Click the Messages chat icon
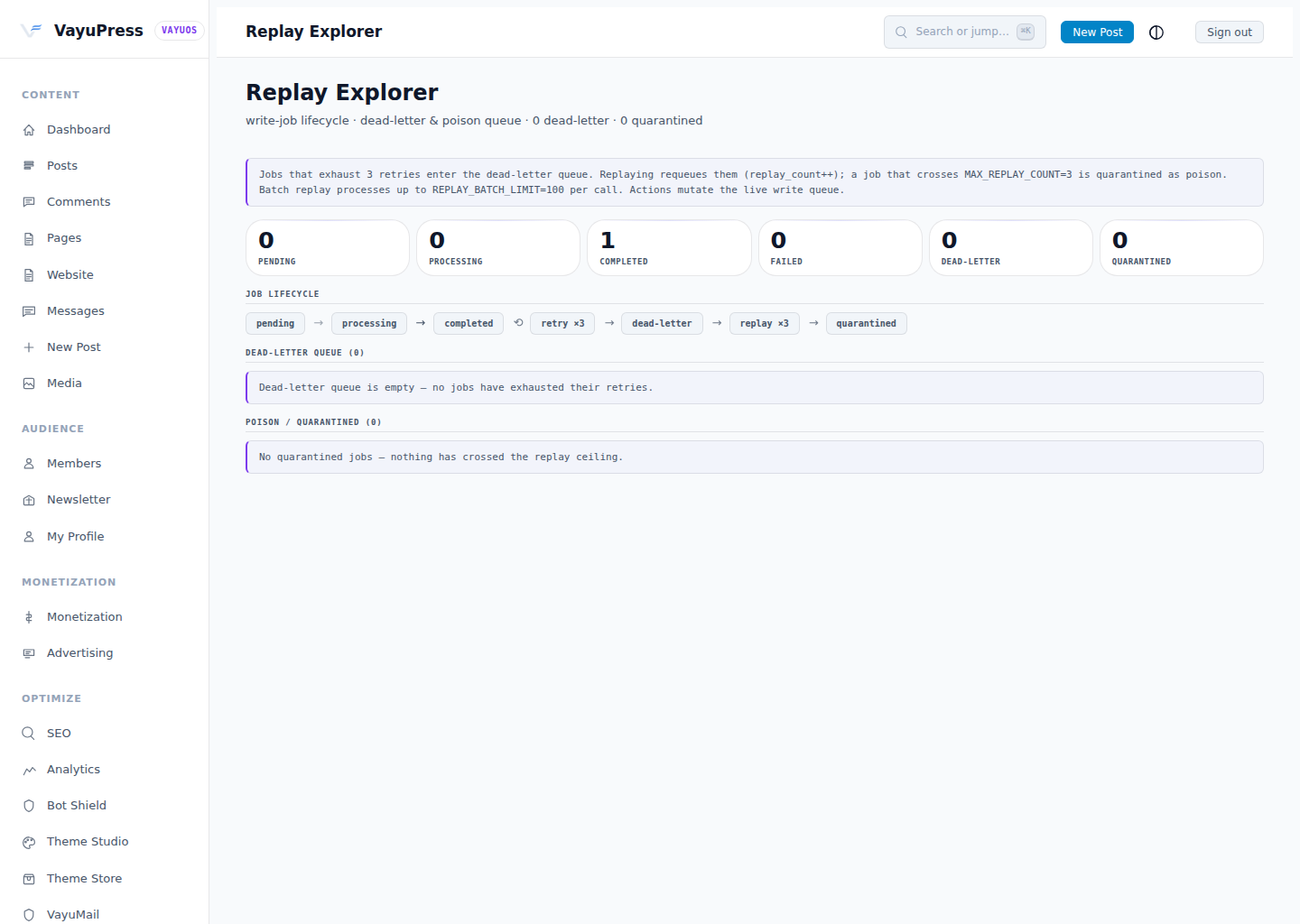Screen dimensions: 1300x924 pyautogui.click(x=29, y=311)
